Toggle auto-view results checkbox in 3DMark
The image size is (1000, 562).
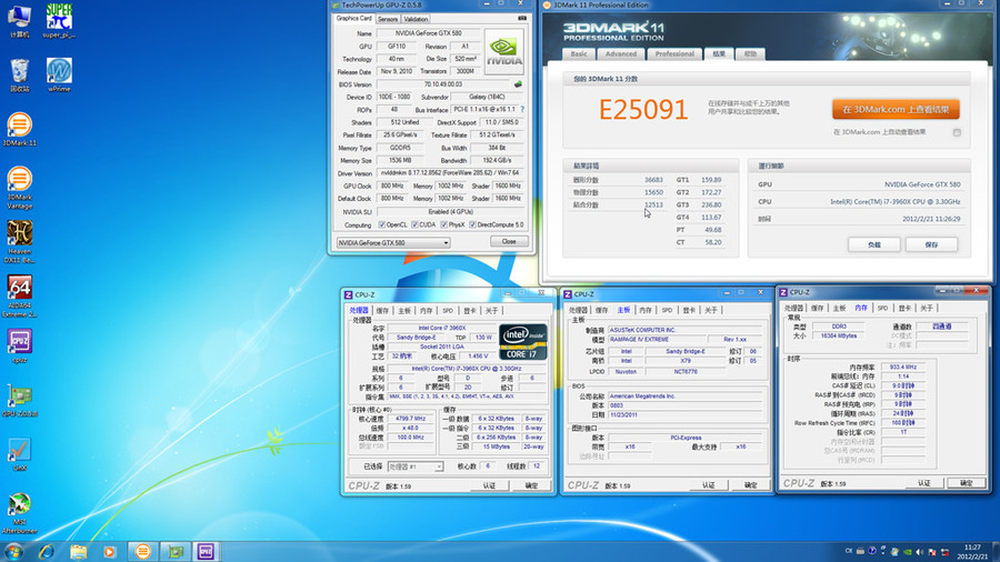pyautogui.click(x=957, y=132)
